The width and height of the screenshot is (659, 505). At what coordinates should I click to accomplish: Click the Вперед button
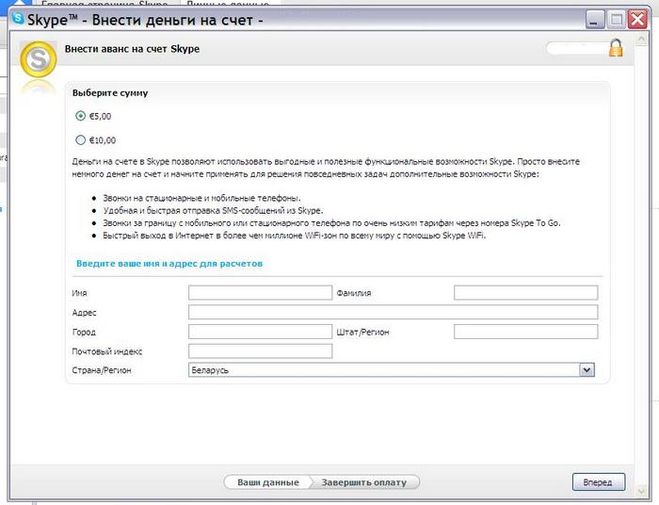tap(598, 482)
